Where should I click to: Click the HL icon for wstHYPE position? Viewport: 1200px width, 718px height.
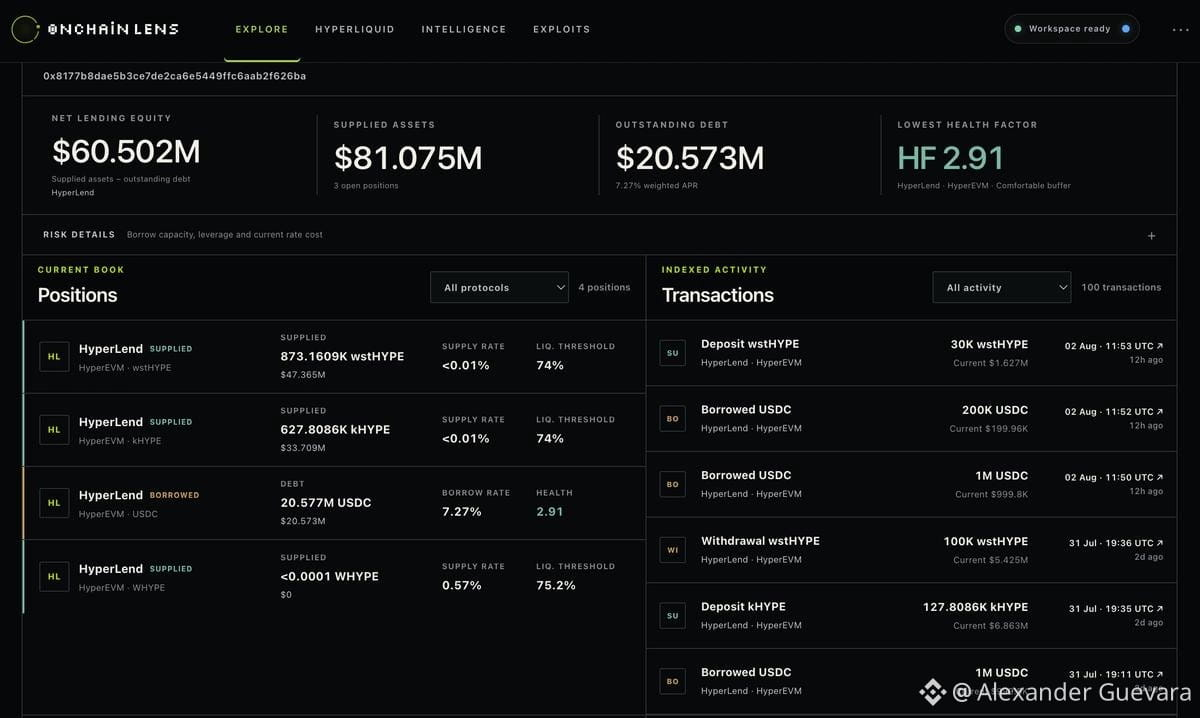click(54, 356)
